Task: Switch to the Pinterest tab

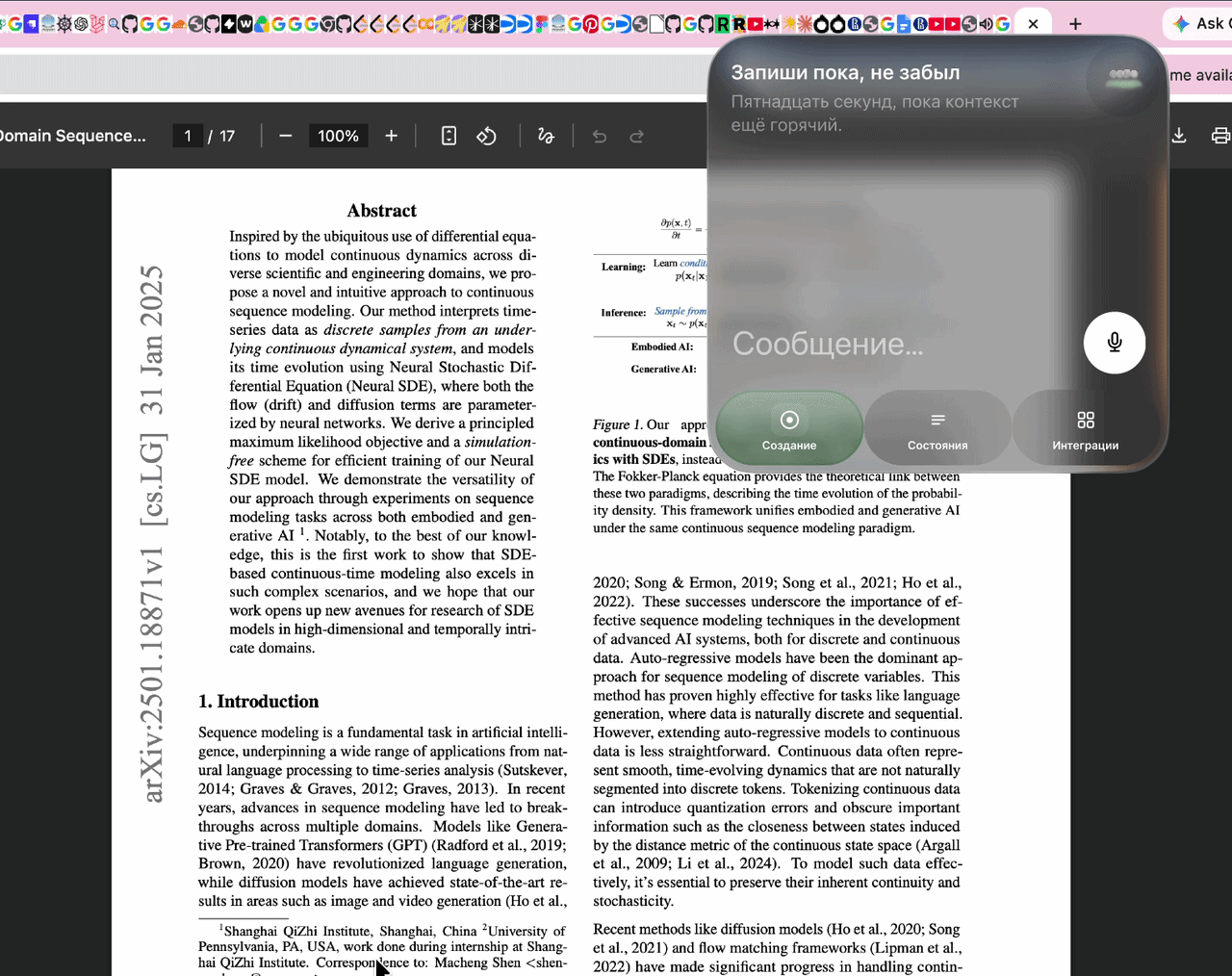Action: pyautogui.click(x=590, y=24)
